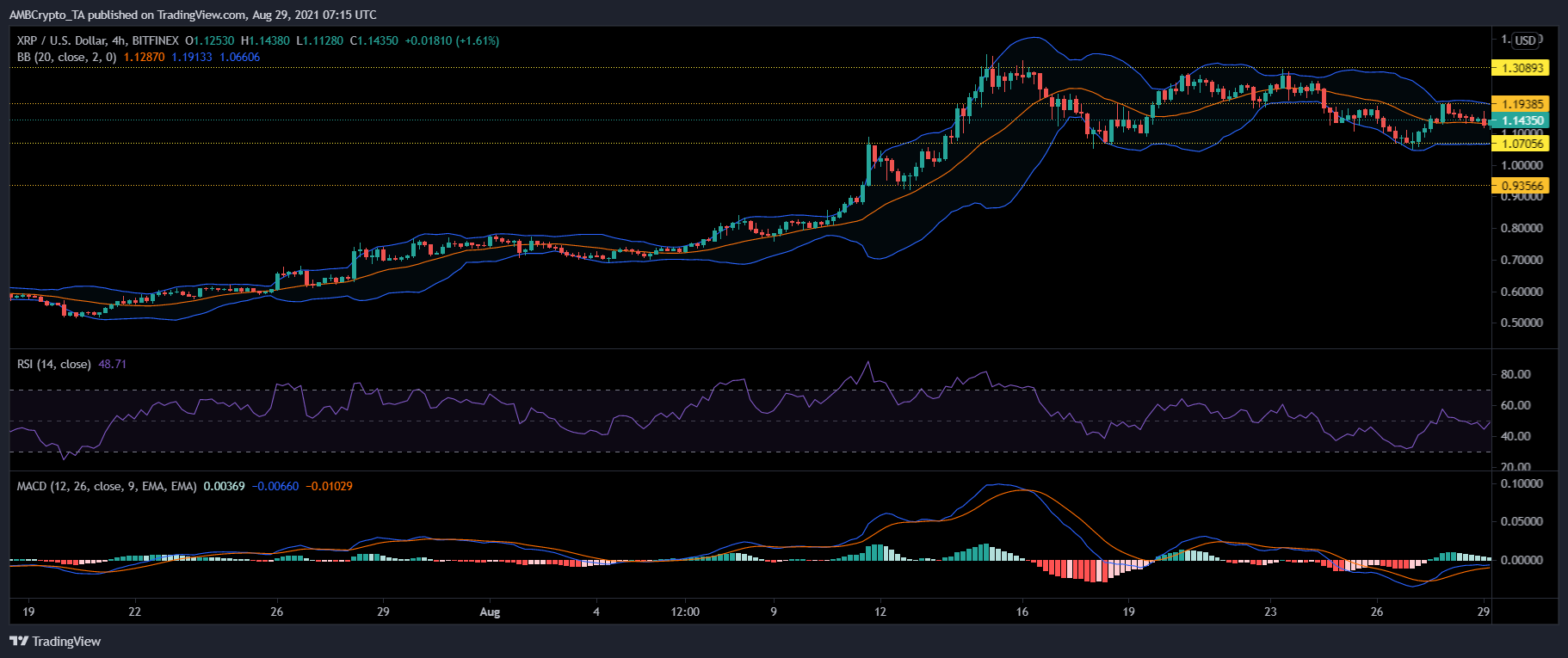1568x658 pixels.
Task: Click the RSI axis label 60.00
Action: (1516, 405)
